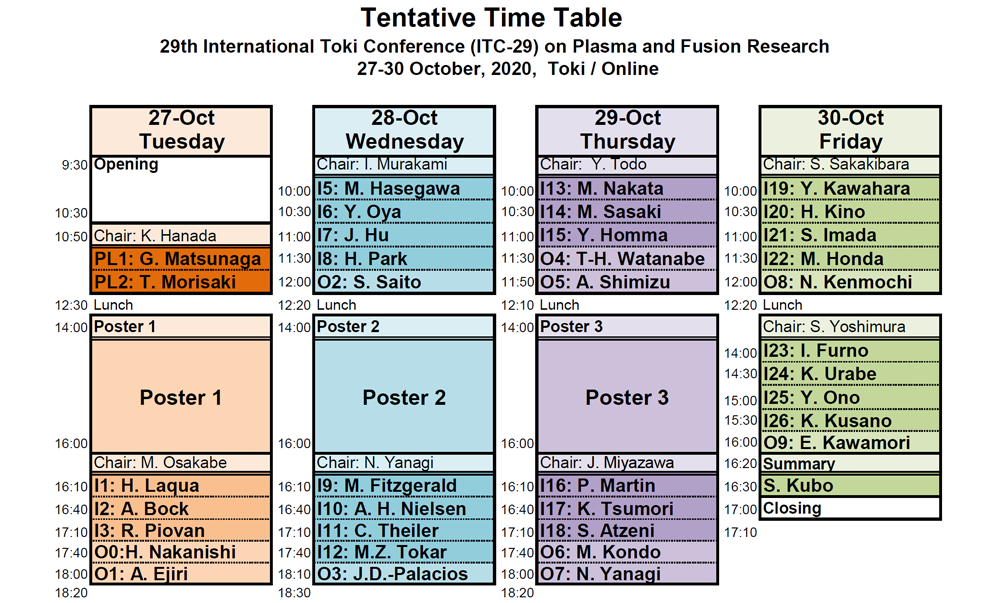Click the Summary row on Friday
This screenshot has height=603, width=1000.
[x=850, y=463]
